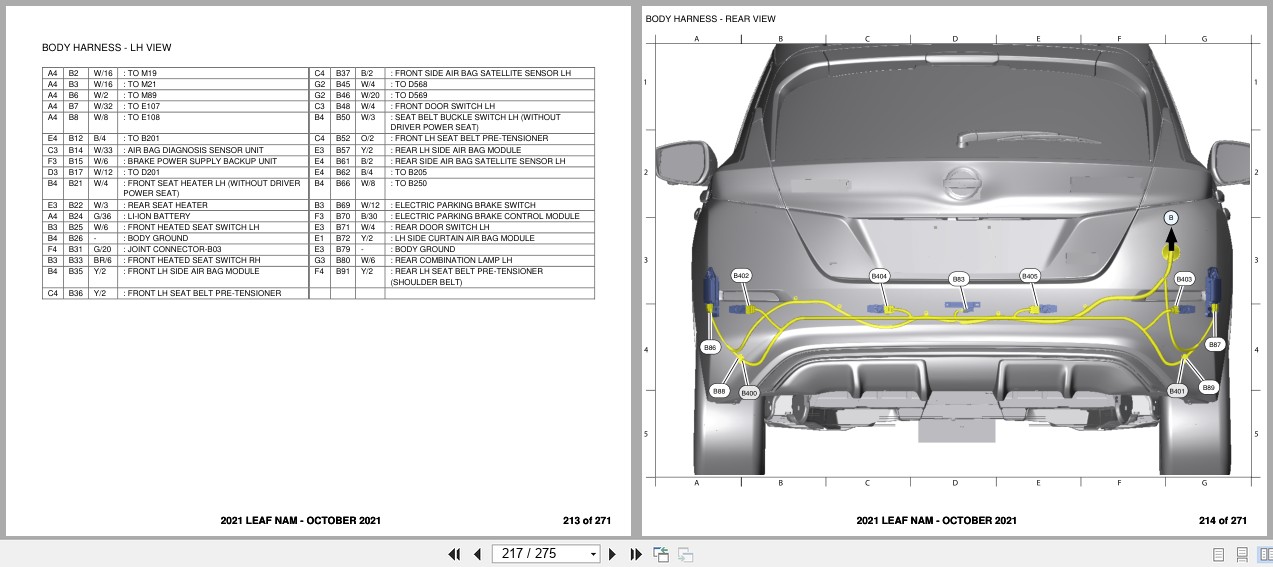The width and height of the screenshot is (1273, 567).
Task: Click the previous view icon
Action: 661,554
